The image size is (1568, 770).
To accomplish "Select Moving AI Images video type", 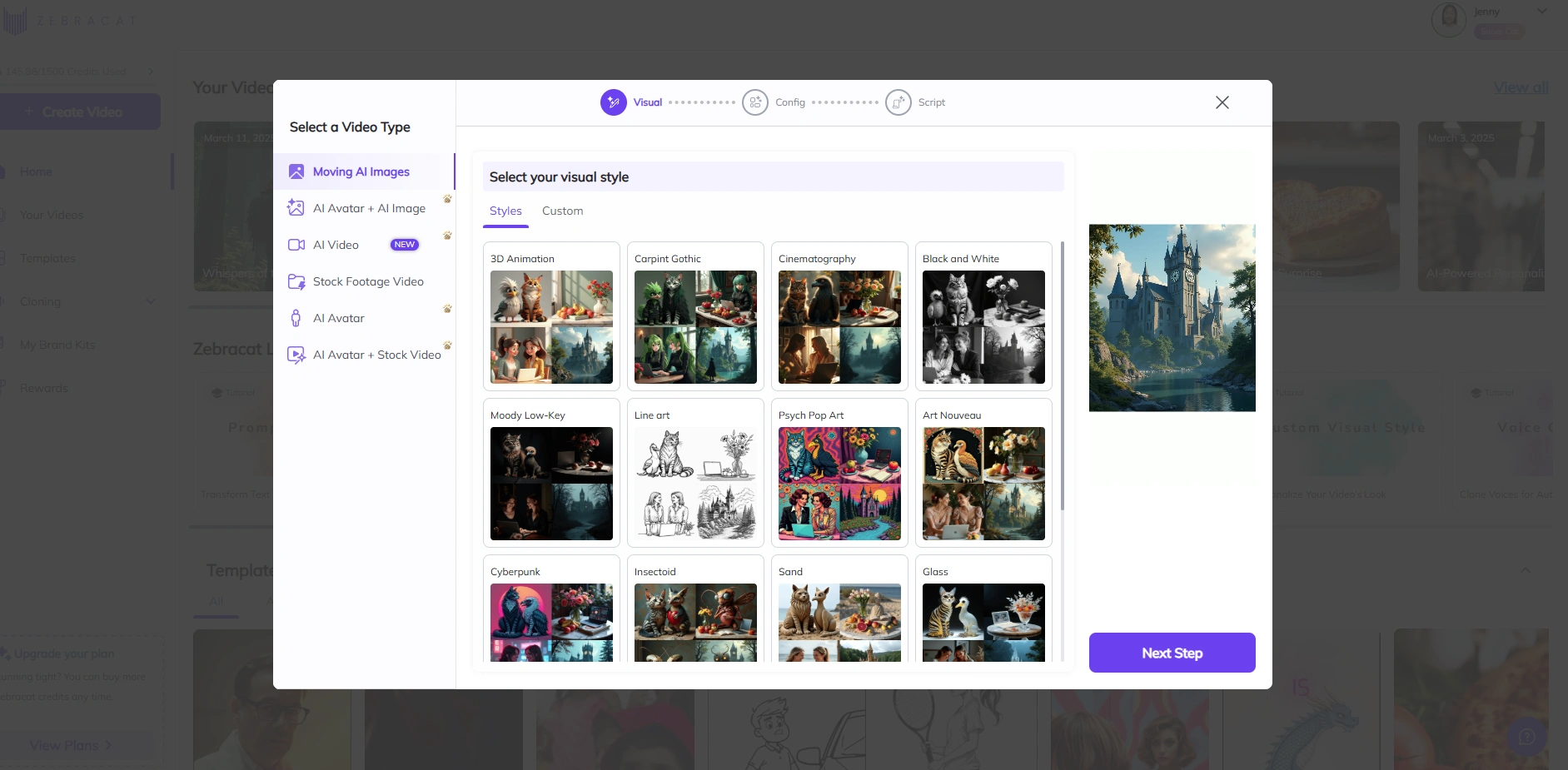I will coord(364,171).
